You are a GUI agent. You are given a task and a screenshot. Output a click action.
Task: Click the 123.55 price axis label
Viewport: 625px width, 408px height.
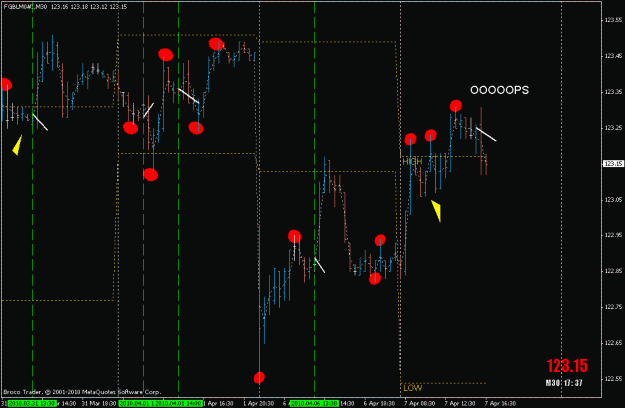tap(613, 20)
